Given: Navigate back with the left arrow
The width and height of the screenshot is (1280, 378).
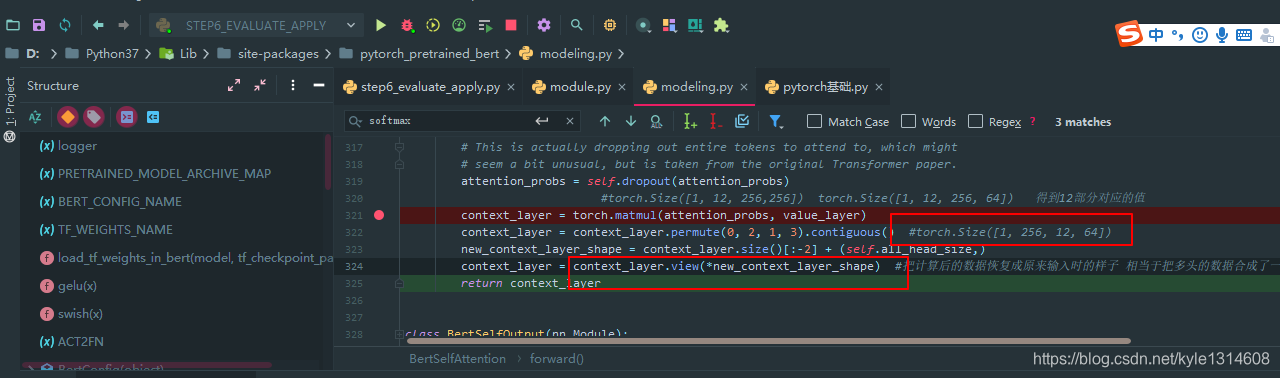Looking at the screenshot, I should [x=98, y=24].
